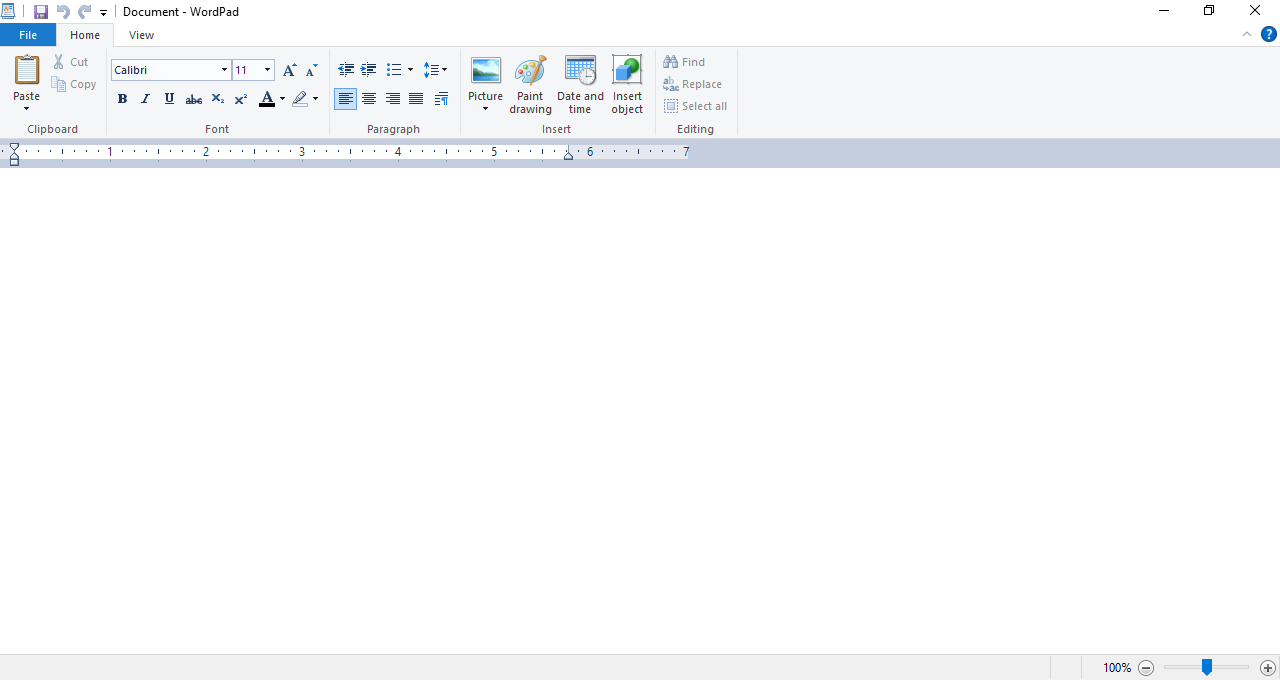Switch to the View tab

point(141,35)
